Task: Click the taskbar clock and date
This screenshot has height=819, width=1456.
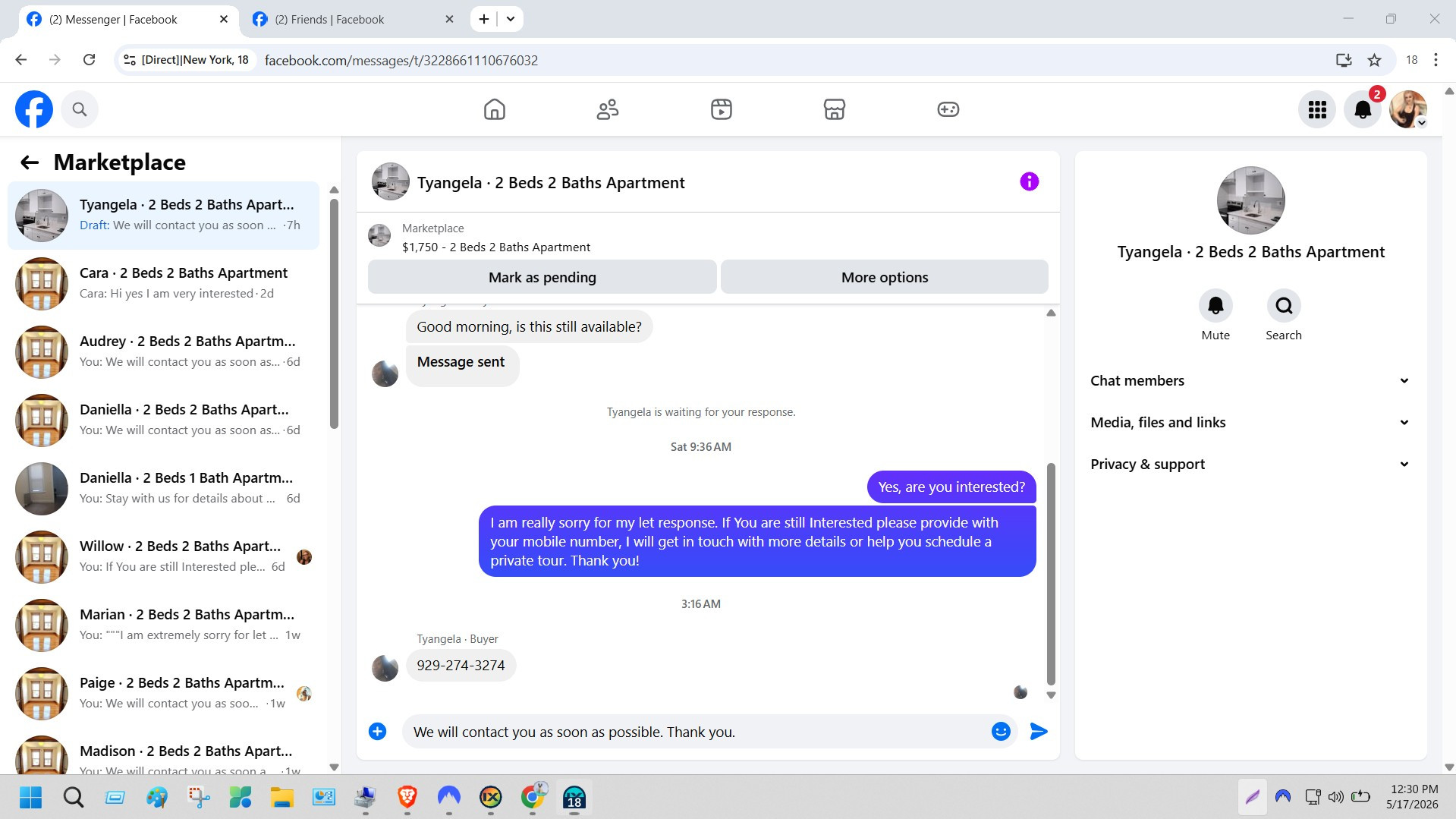Action: (x=1413, y=797)
